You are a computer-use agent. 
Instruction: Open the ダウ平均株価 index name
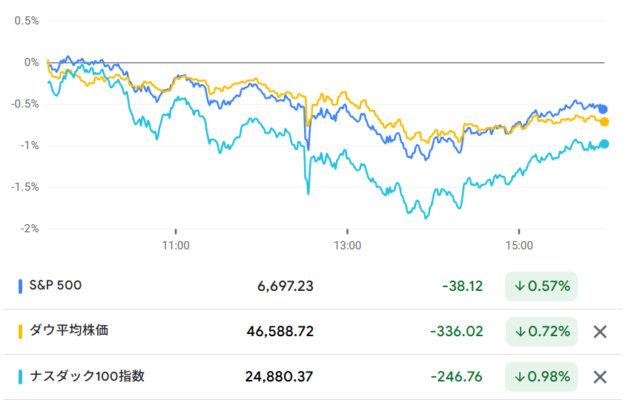[x=79, y=331]
